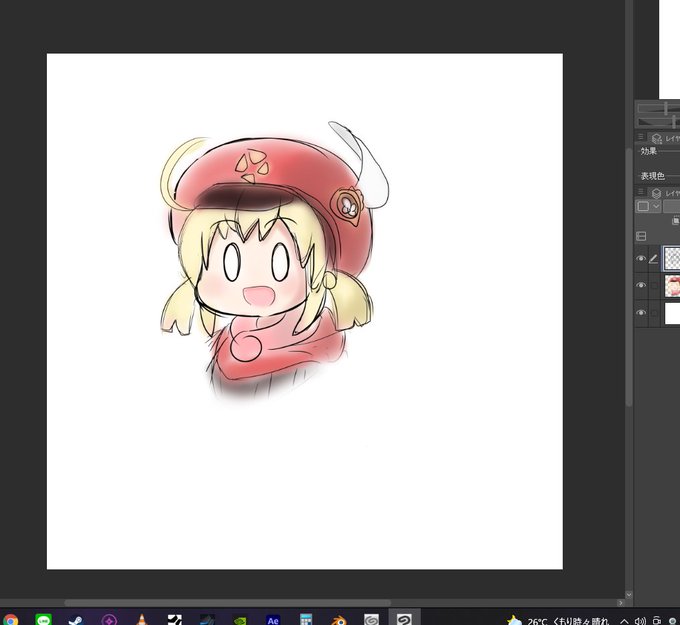Image resolution: width=680 pixels, height=625 pixels.
Task: Click the canvas vertical scrollbar thumb
Action: click(629, 278)
